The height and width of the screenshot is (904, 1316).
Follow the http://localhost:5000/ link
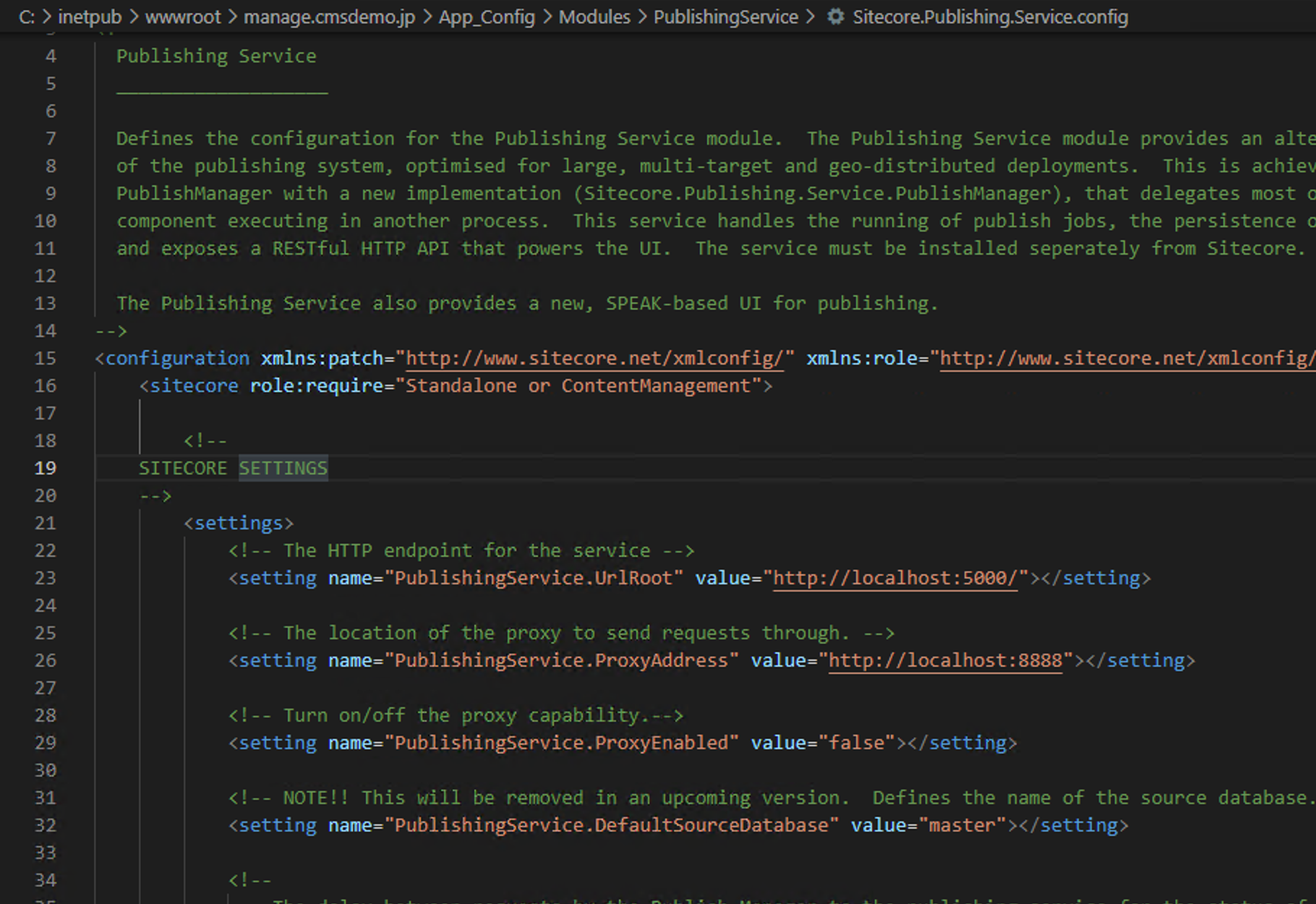click(895, 578)
